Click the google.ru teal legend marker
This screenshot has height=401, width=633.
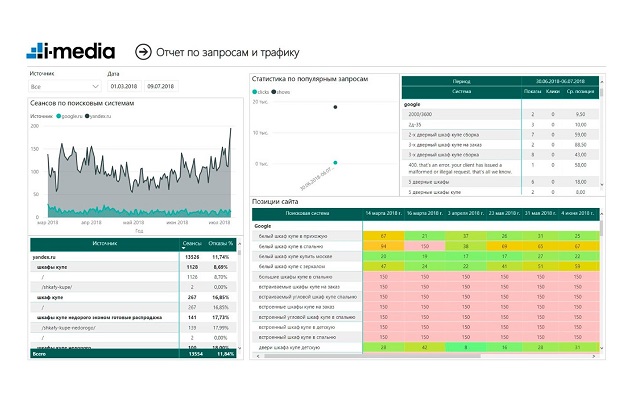[x=59, y=116]
